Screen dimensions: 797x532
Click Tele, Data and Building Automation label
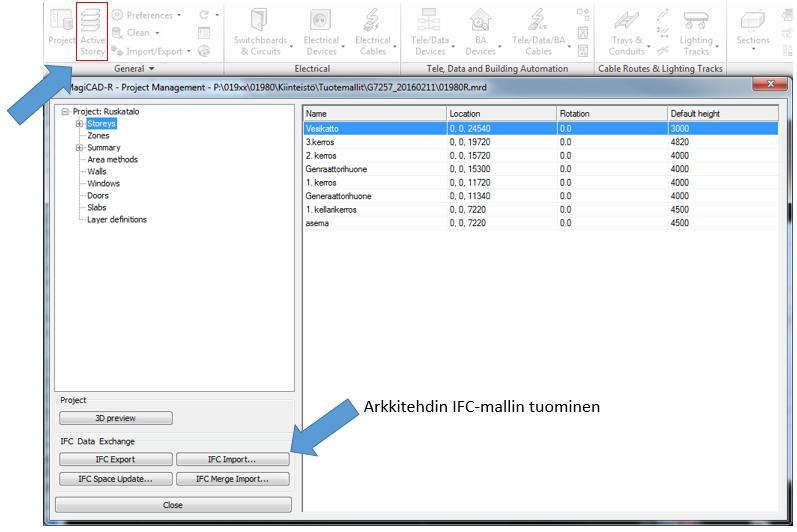pos(497,69)
